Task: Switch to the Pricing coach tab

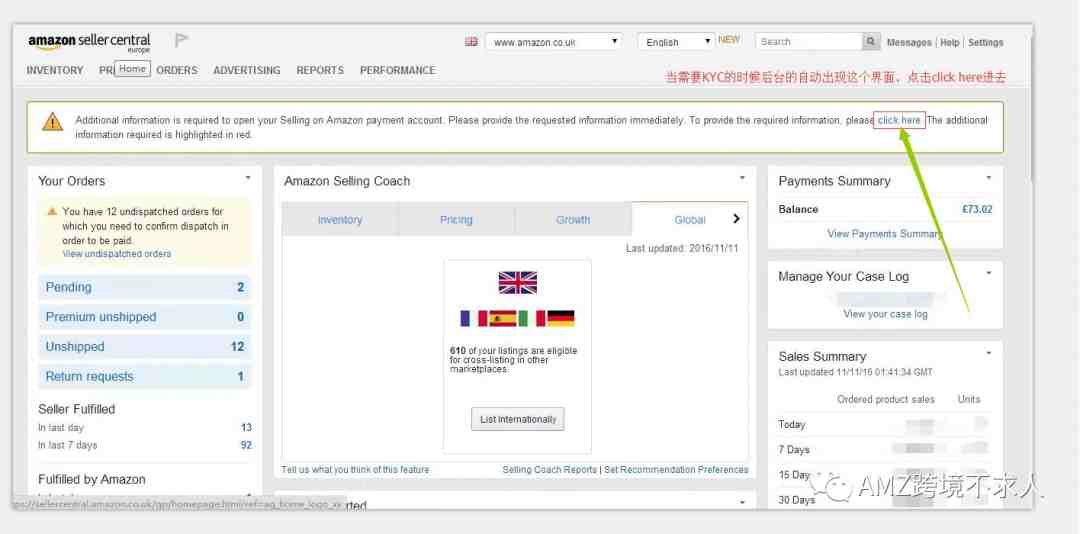Action: coord(456,220)
